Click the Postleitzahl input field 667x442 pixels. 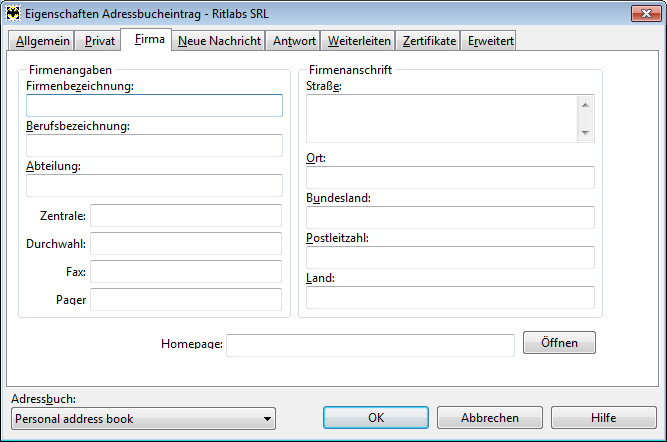[x=450, y=257]
